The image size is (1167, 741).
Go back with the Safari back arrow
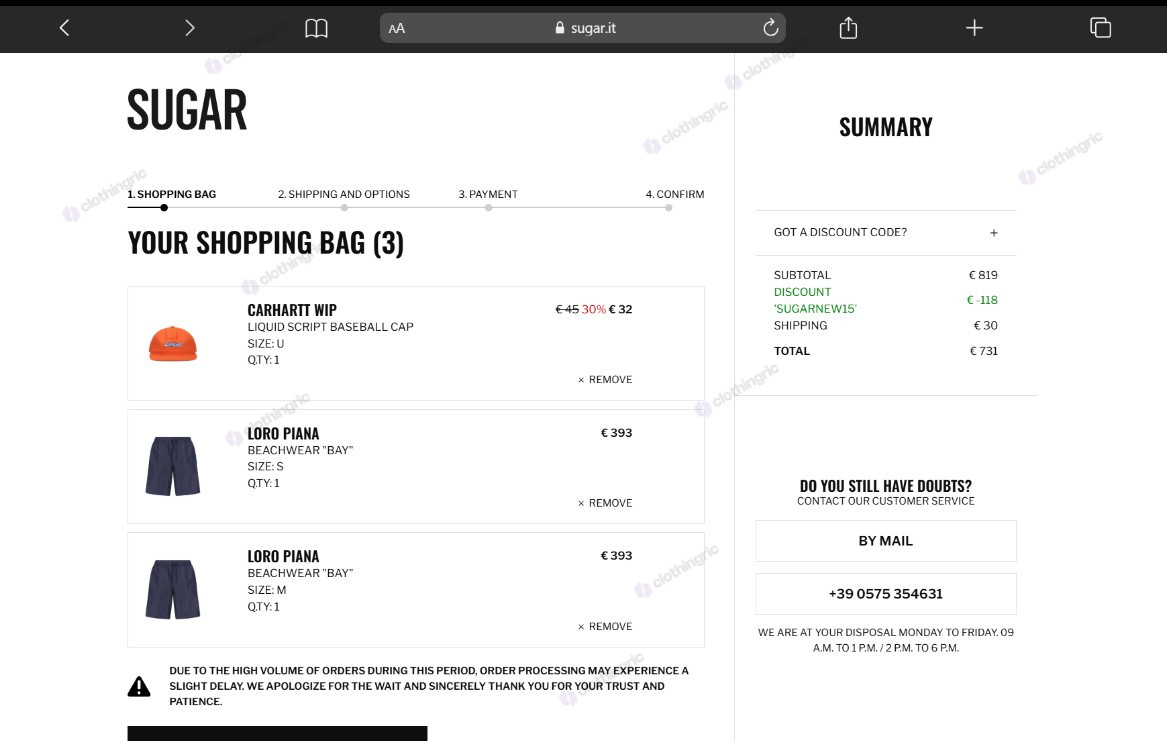point(65,28)
